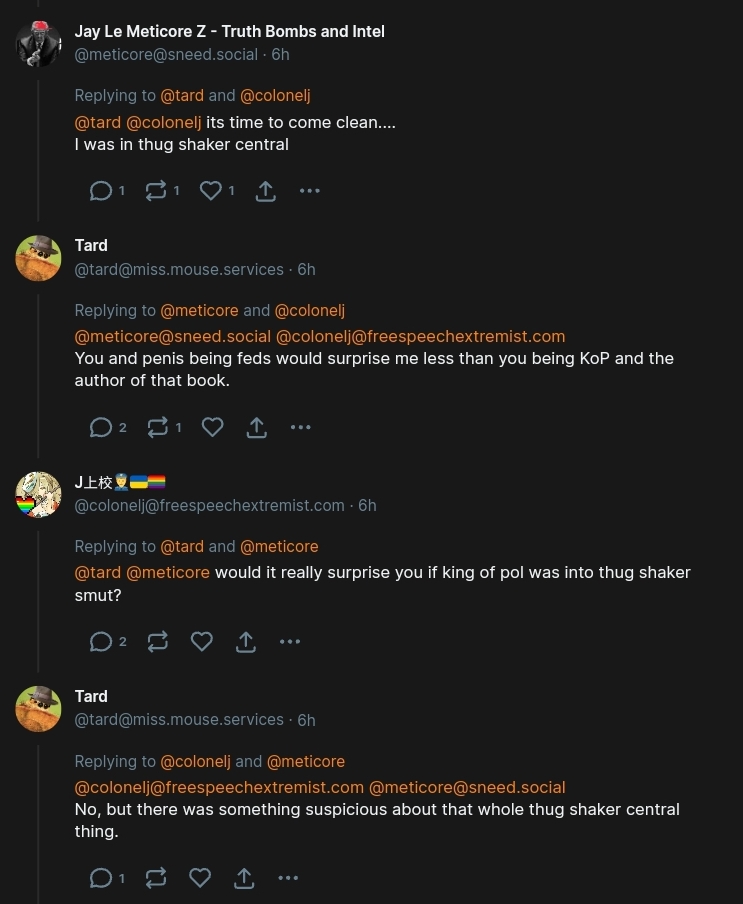Open the Jay Le Meticore Z display name
The image size is (743, 904).
click(x=229, y=31)
